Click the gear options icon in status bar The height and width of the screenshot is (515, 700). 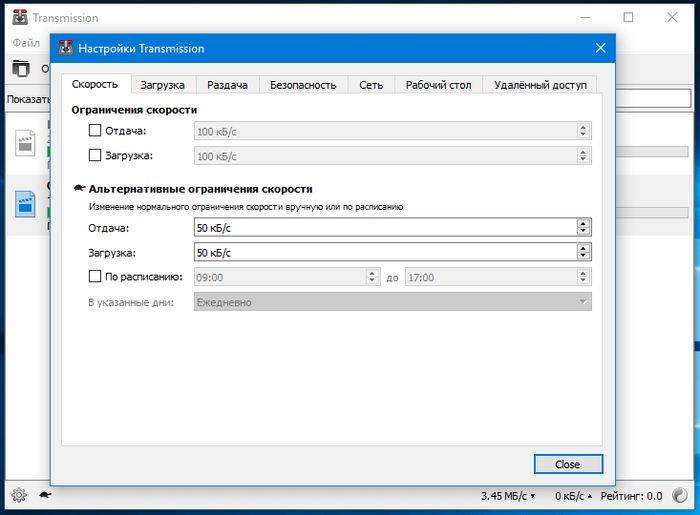click(x=18, y=495)
